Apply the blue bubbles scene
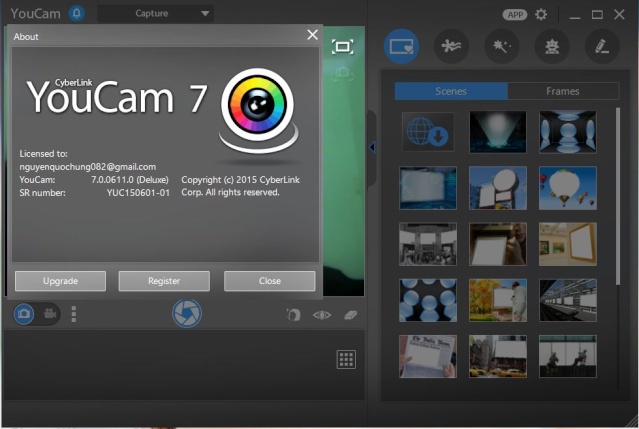The width and height of the screenshot is (639, 429). point(428,300)
